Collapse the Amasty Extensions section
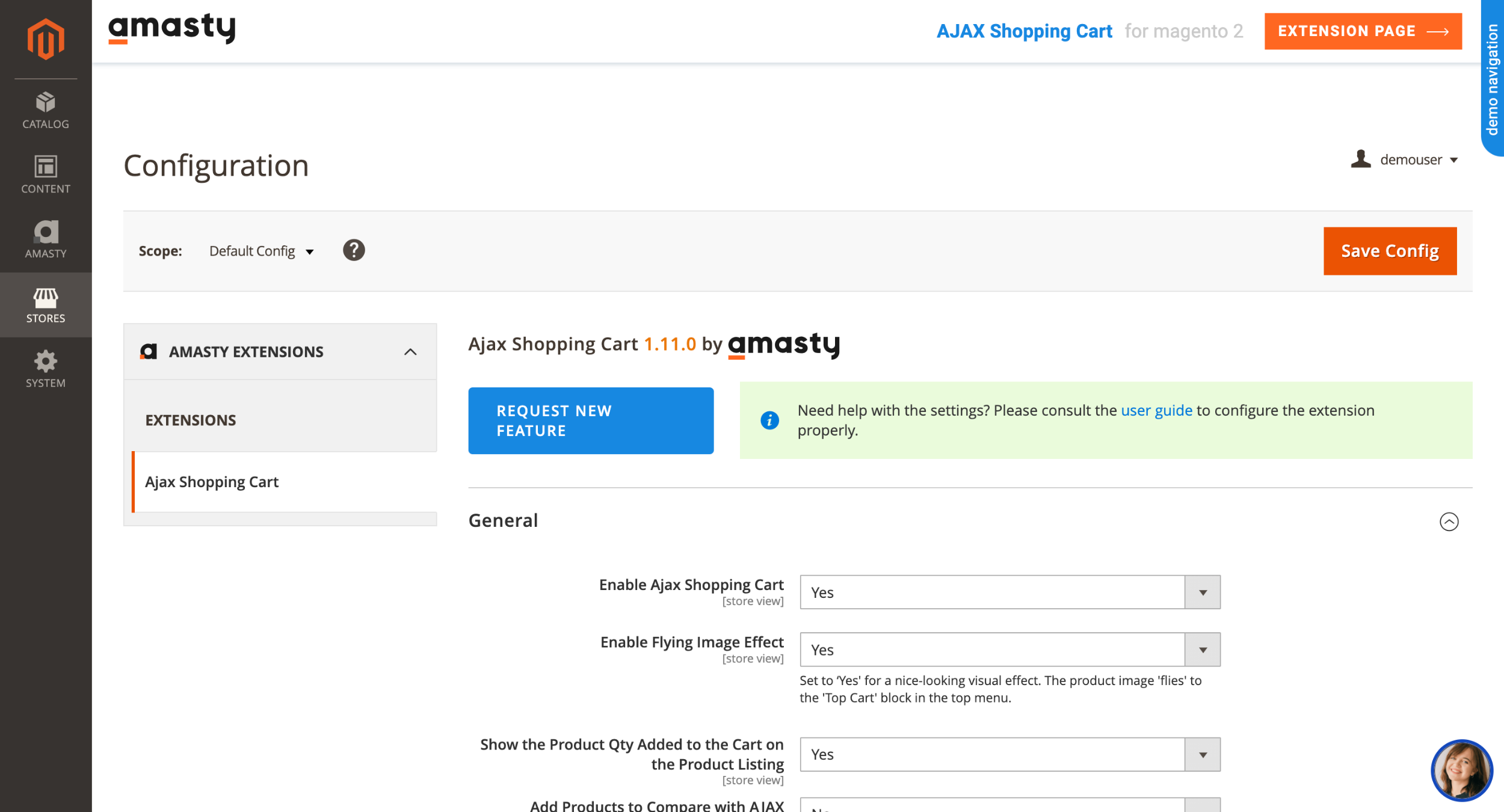1504x812 pixels. pos(410,352)
